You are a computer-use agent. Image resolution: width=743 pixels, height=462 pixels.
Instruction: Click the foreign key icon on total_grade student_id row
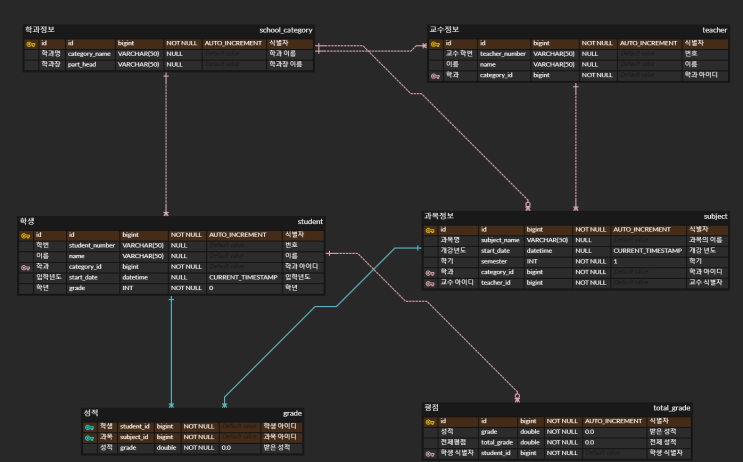coord(430,454)
